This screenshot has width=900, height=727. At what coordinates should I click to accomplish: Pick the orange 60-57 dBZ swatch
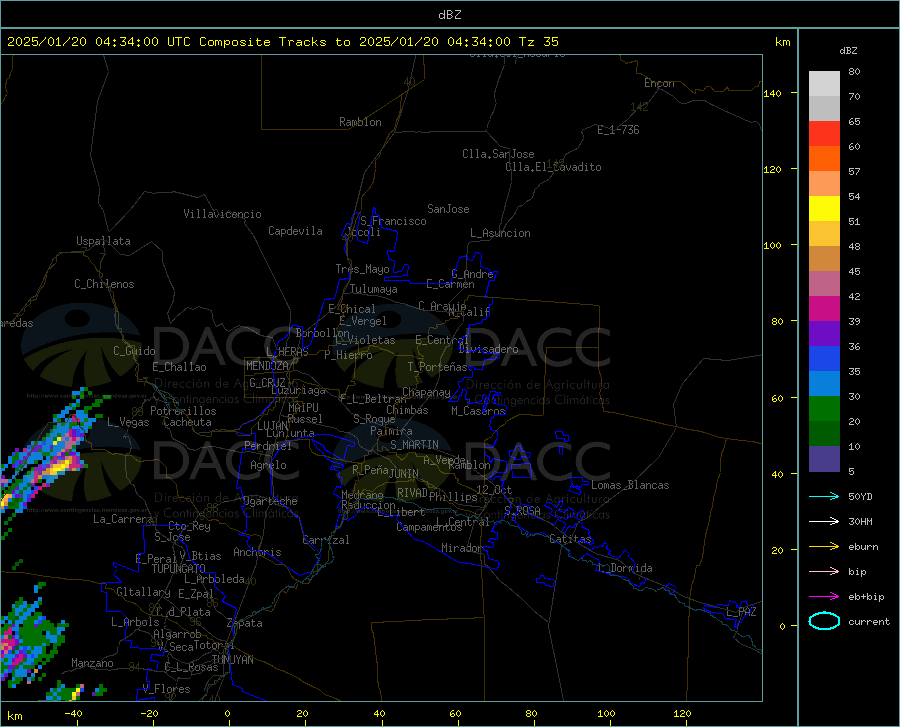(824, 159)
